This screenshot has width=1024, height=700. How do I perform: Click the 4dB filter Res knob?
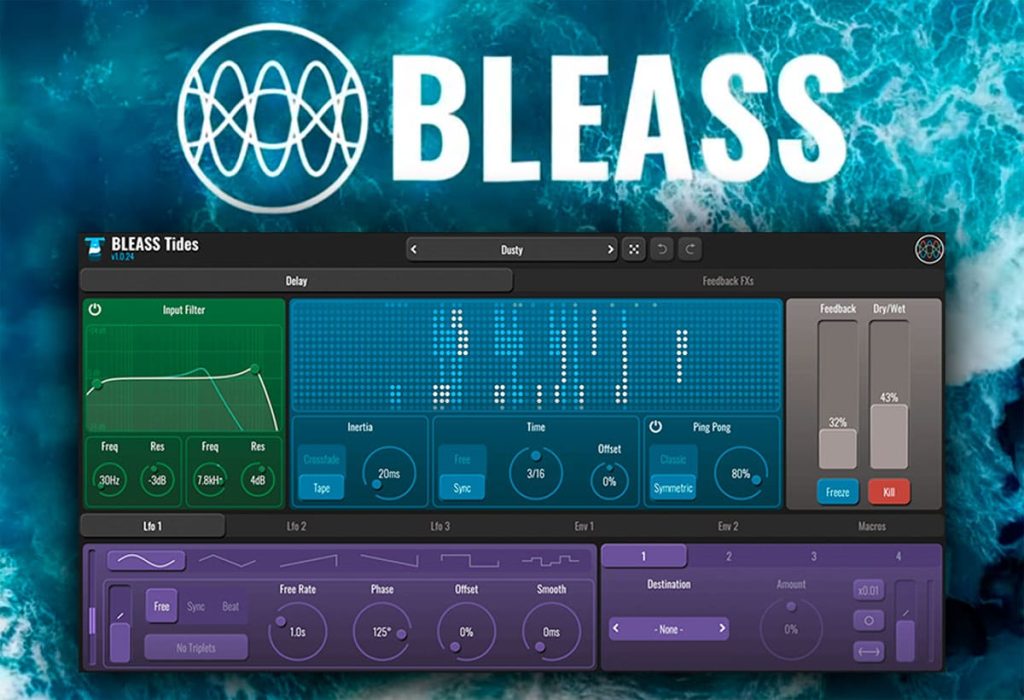pyautogui.click(x=258, y=480)
